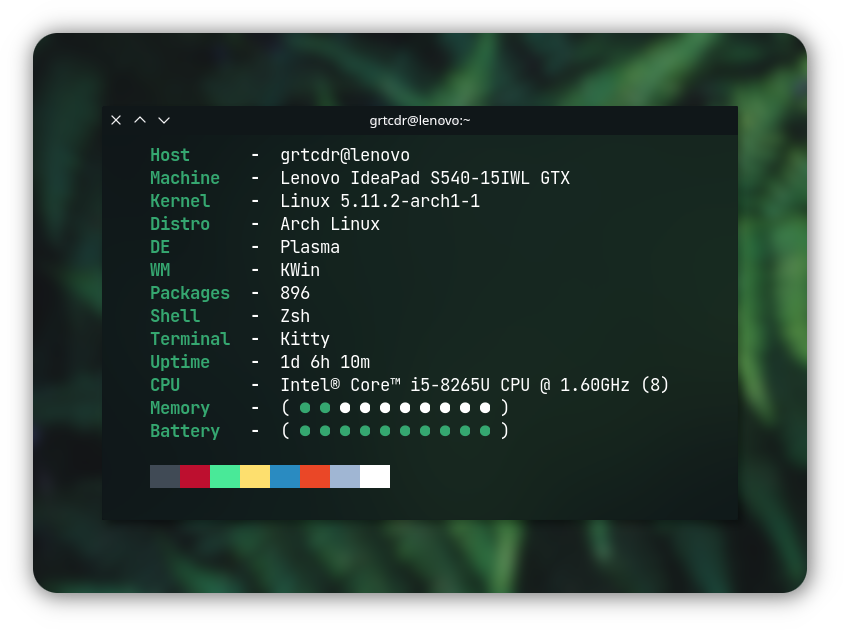Click the Host label
844x630 pixels.
tap(170, 155)
